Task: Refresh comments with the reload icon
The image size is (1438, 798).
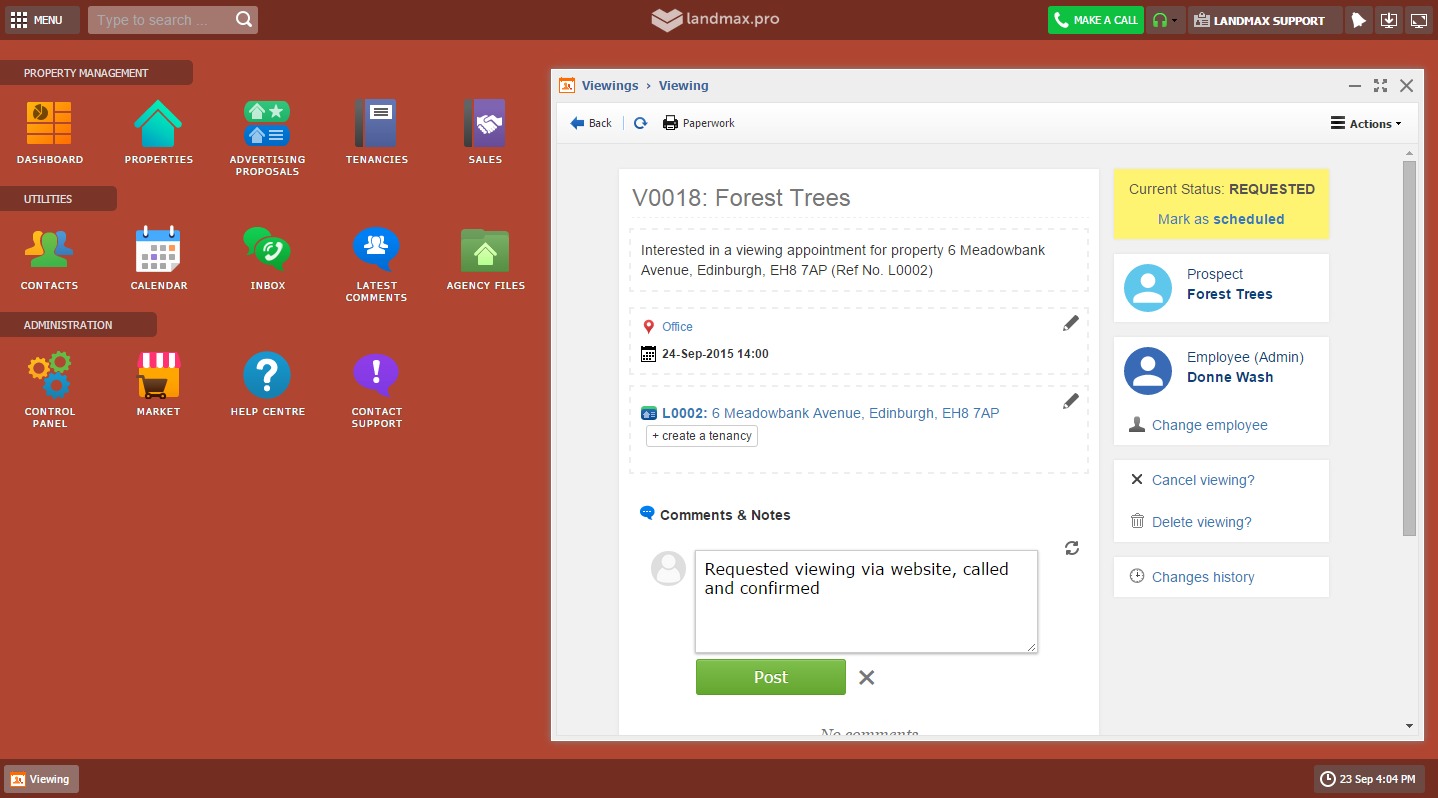Action: [1072, 548]
